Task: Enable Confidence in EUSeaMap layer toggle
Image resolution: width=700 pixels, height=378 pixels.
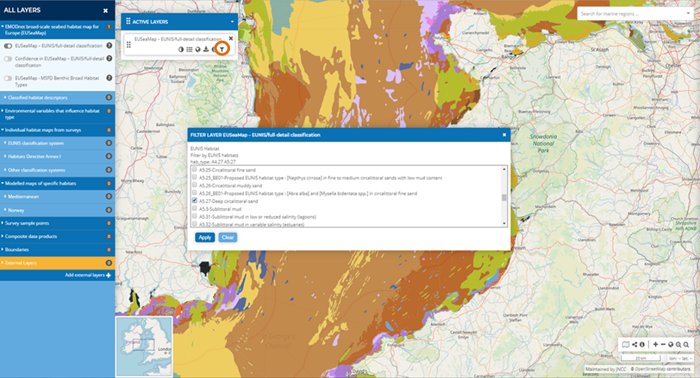Action: tap(8, 59)
